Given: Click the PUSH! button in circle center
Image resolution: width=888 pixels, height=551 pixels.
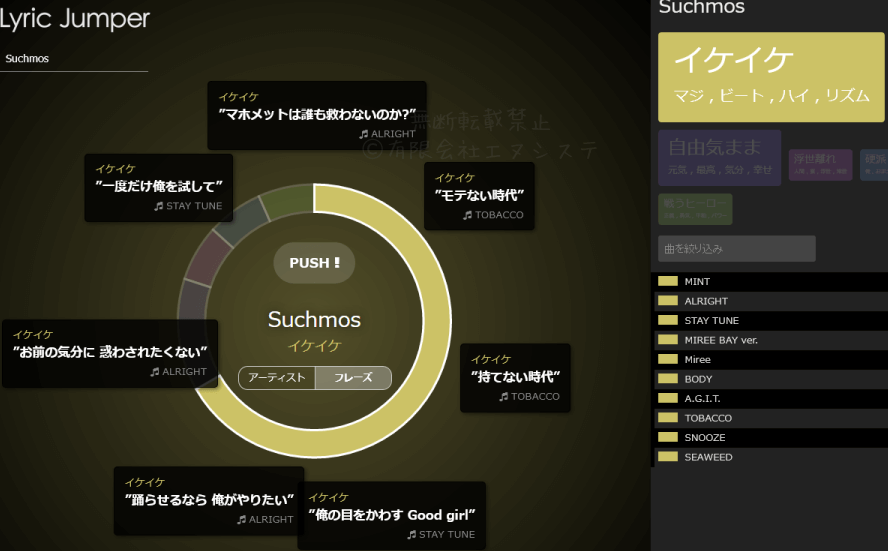Looking at the screenshot, I should coord(314,263).
